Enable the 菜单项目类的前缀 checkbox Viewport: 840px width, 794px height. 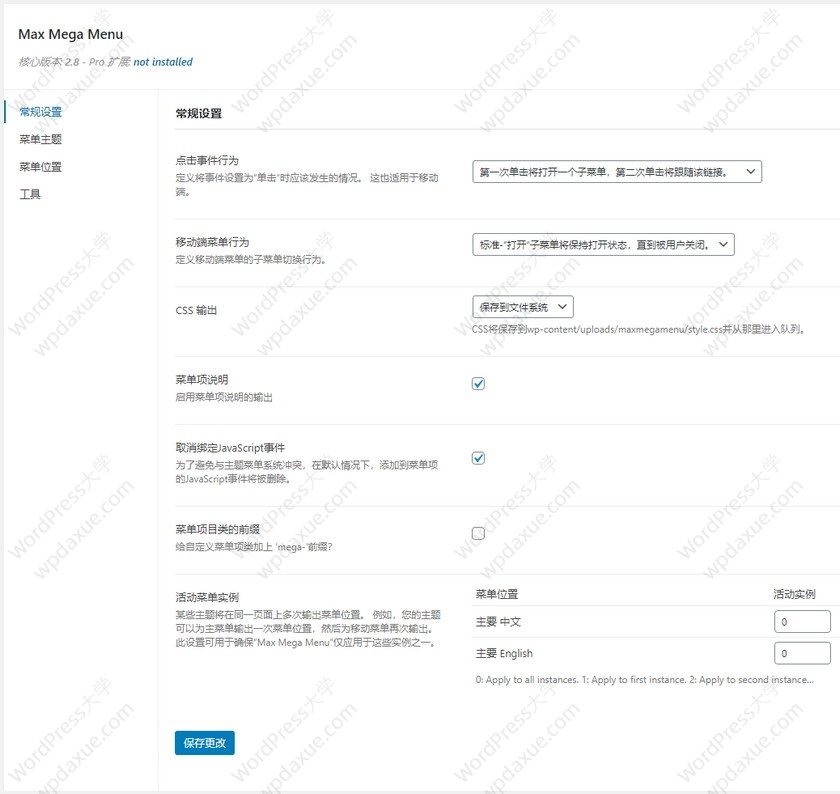point(478,533)
